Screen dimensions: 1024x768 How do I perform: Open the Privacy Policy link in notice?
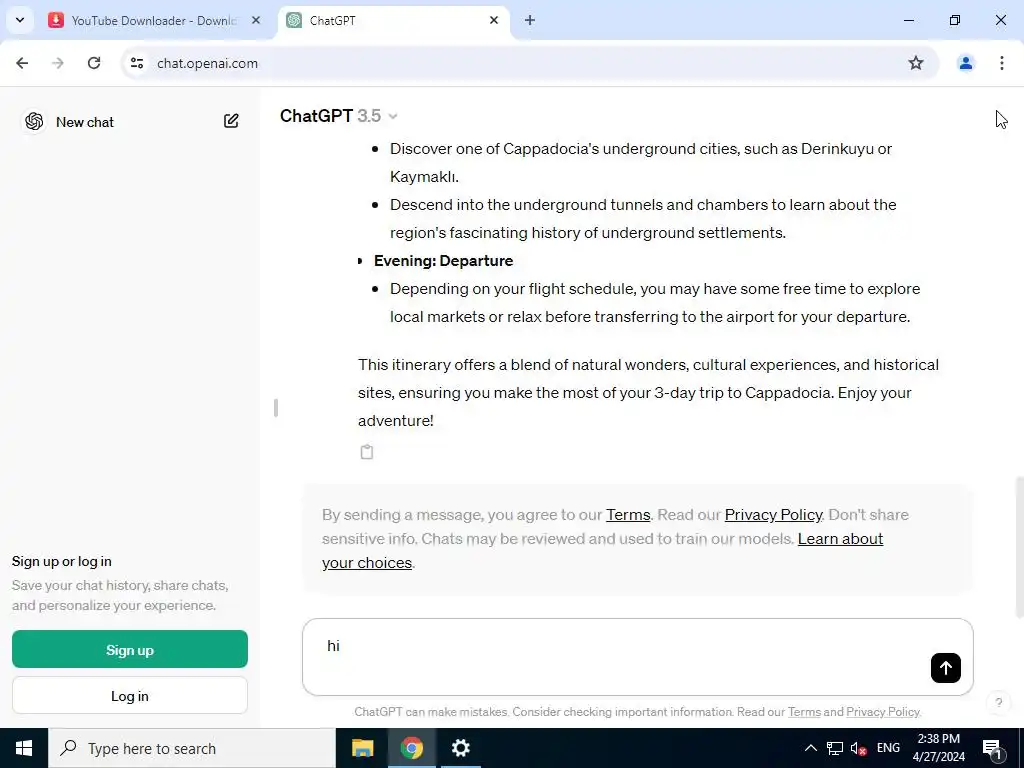pyautogui.click(x=773, y=515)
